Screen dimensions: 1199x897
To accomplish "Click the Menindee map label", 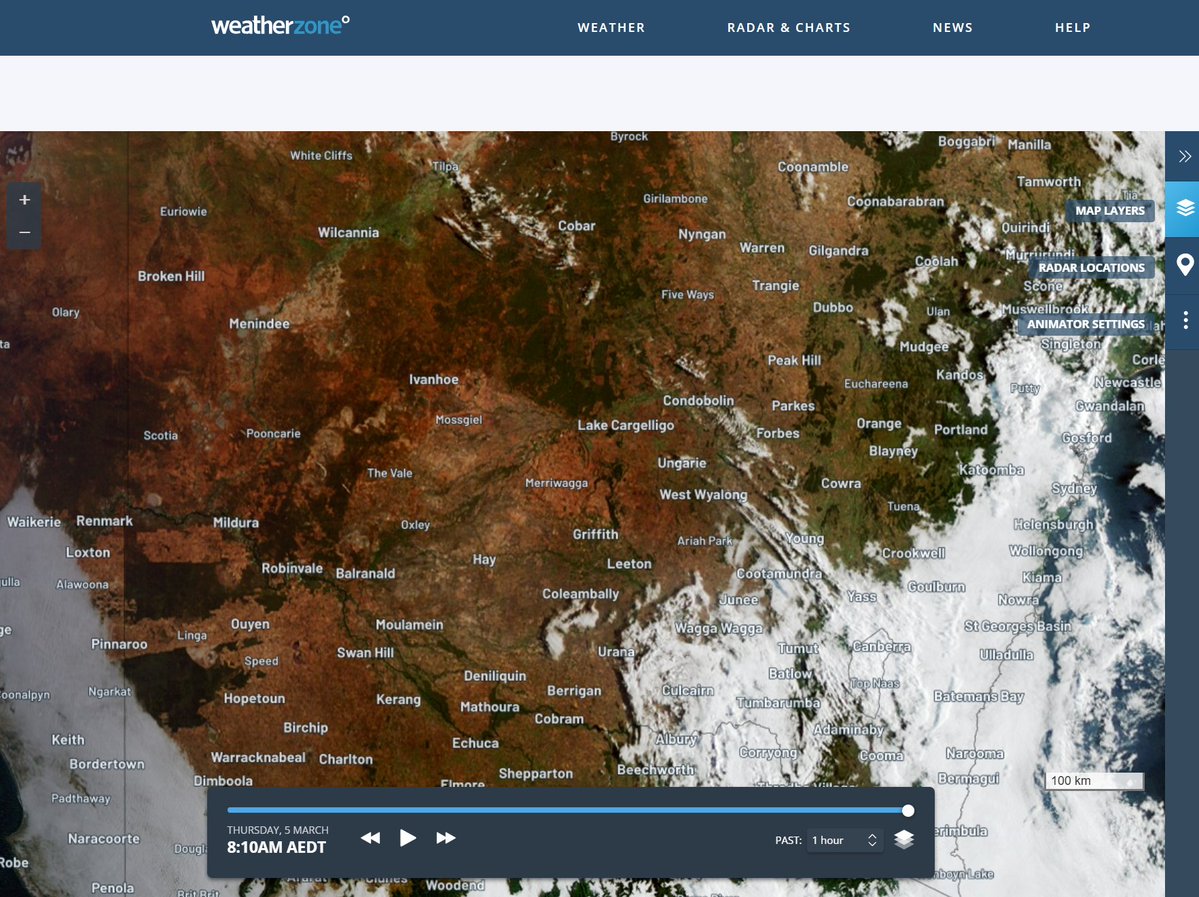I will click(x=259, y=323).
